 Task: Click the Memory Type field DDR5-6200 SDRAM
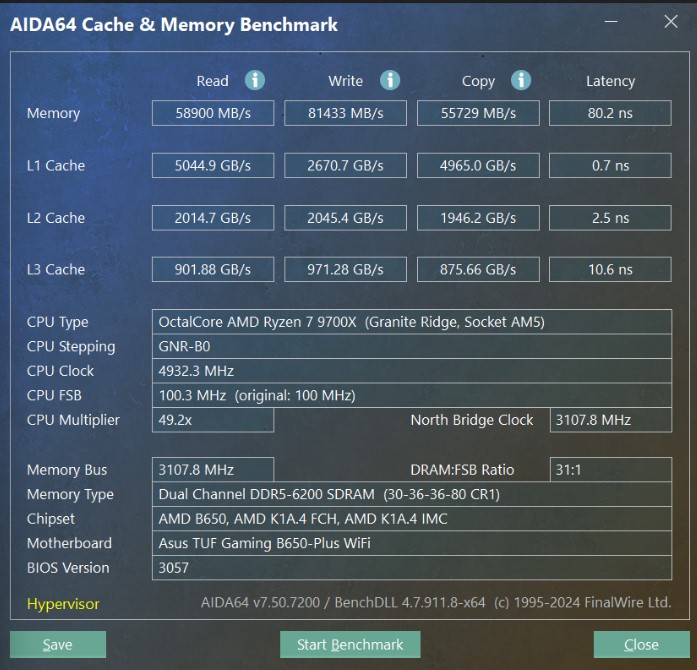point(412,494)
